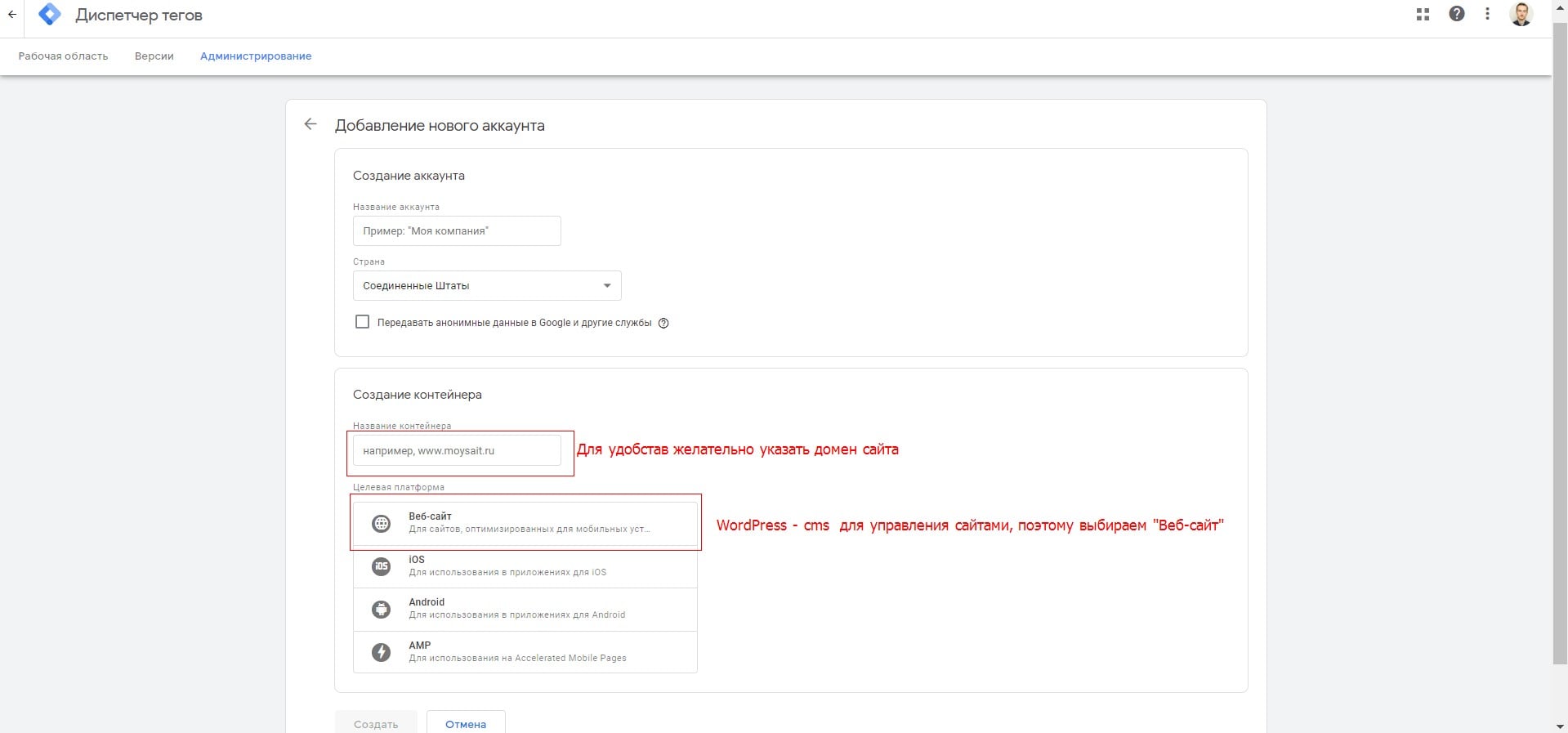Go back using the arrow beside Добавление нового аккаунта
Viewport: 1568px width, 733px height.
tap(310, 124)
